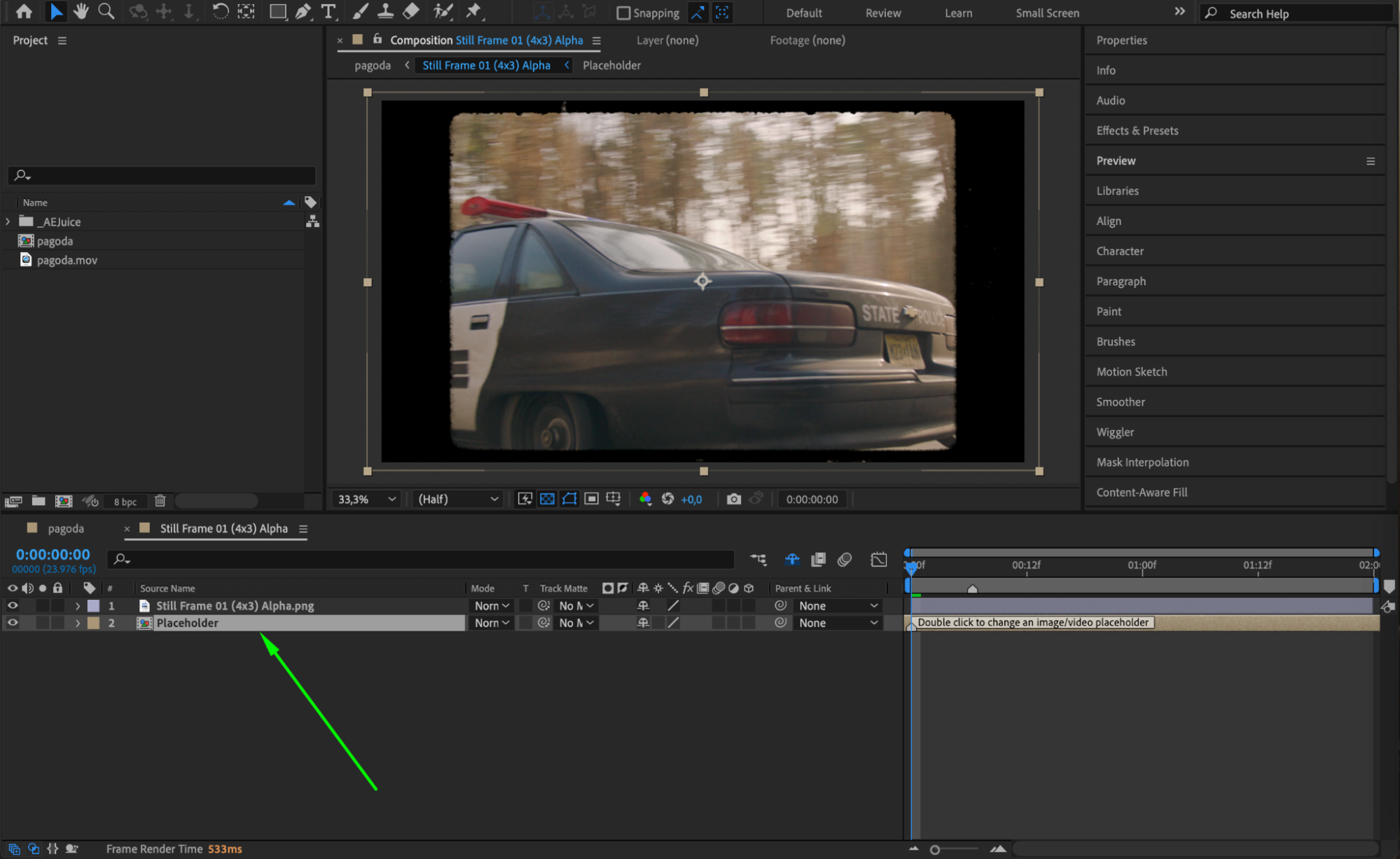Image resolution: width=1400 pixels, height=859 pixels.
Task: Select the Zoom magnifier tool
Action: point(106,11)
